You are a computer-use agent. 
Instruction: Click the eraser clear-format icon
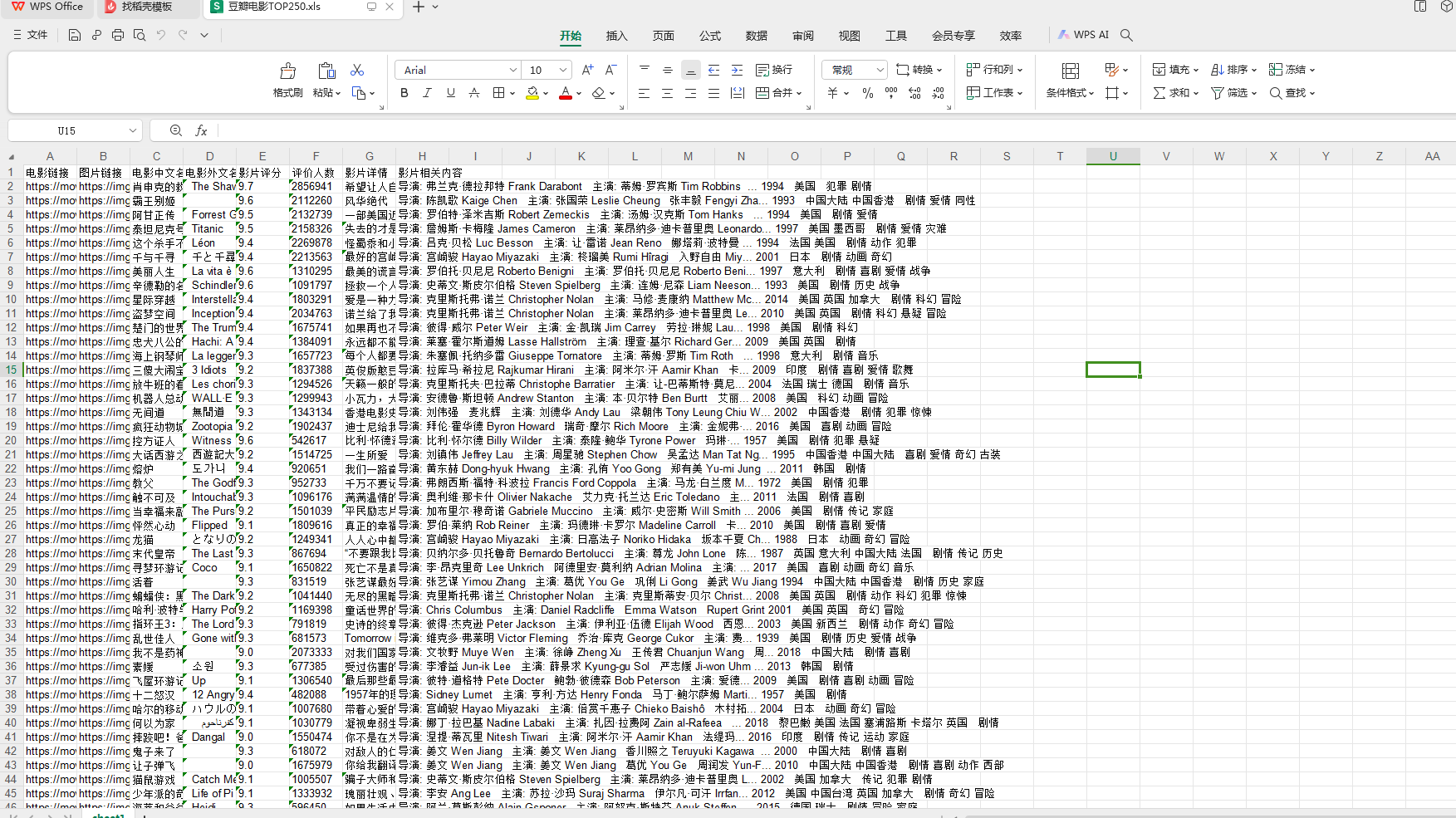click(x=598, y=93)
